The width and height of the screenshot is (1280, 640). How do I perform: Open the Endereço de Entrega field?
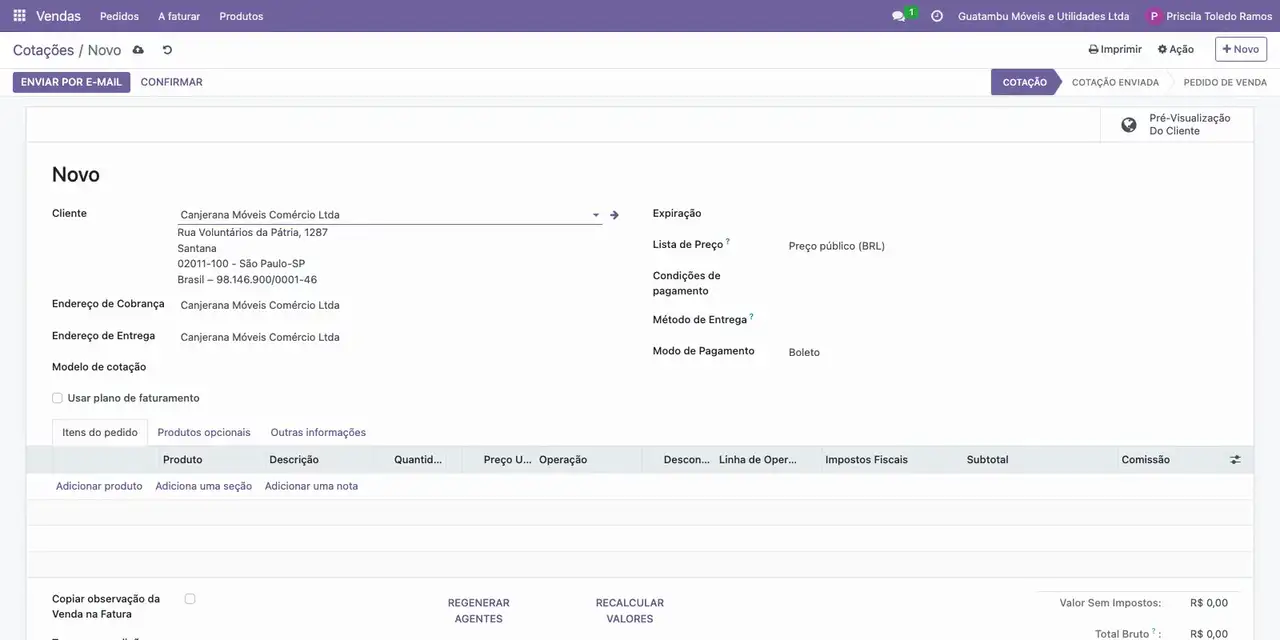click(x=391, y=337)
